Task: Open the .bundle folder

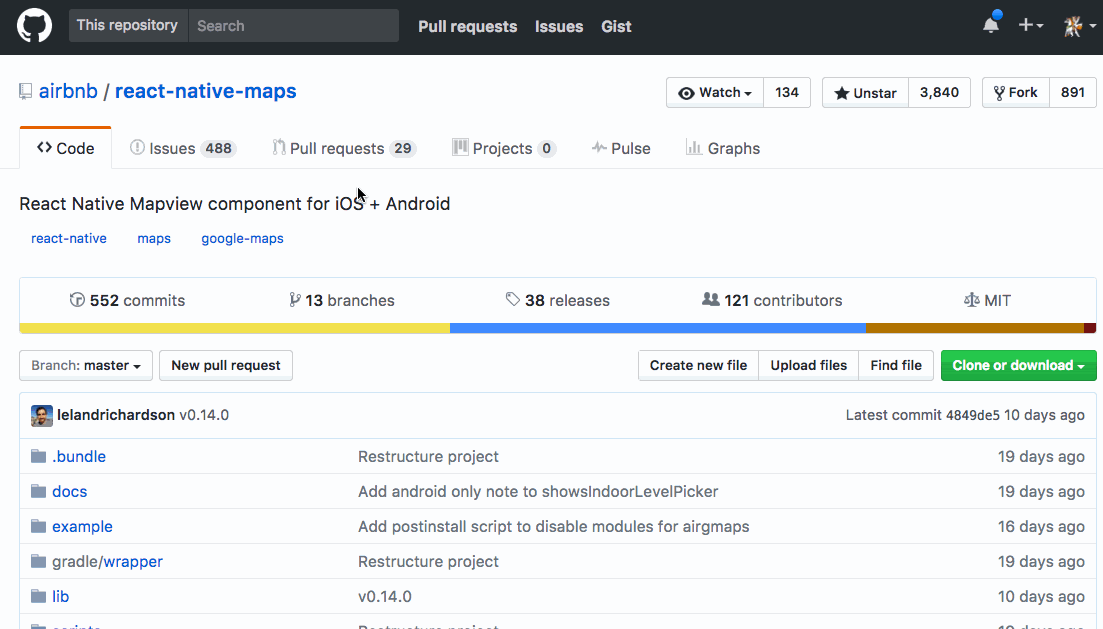Action: click(79, 456)
